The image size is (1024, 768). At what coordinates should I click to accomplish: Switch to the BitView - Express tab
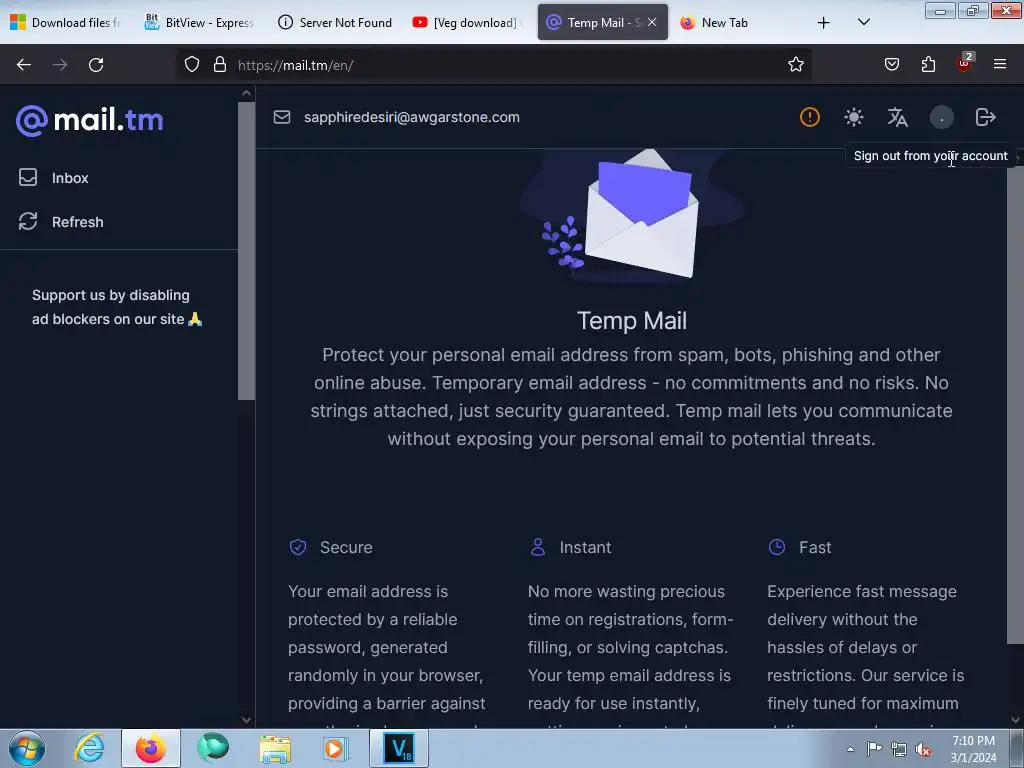[x=200, y=22]
